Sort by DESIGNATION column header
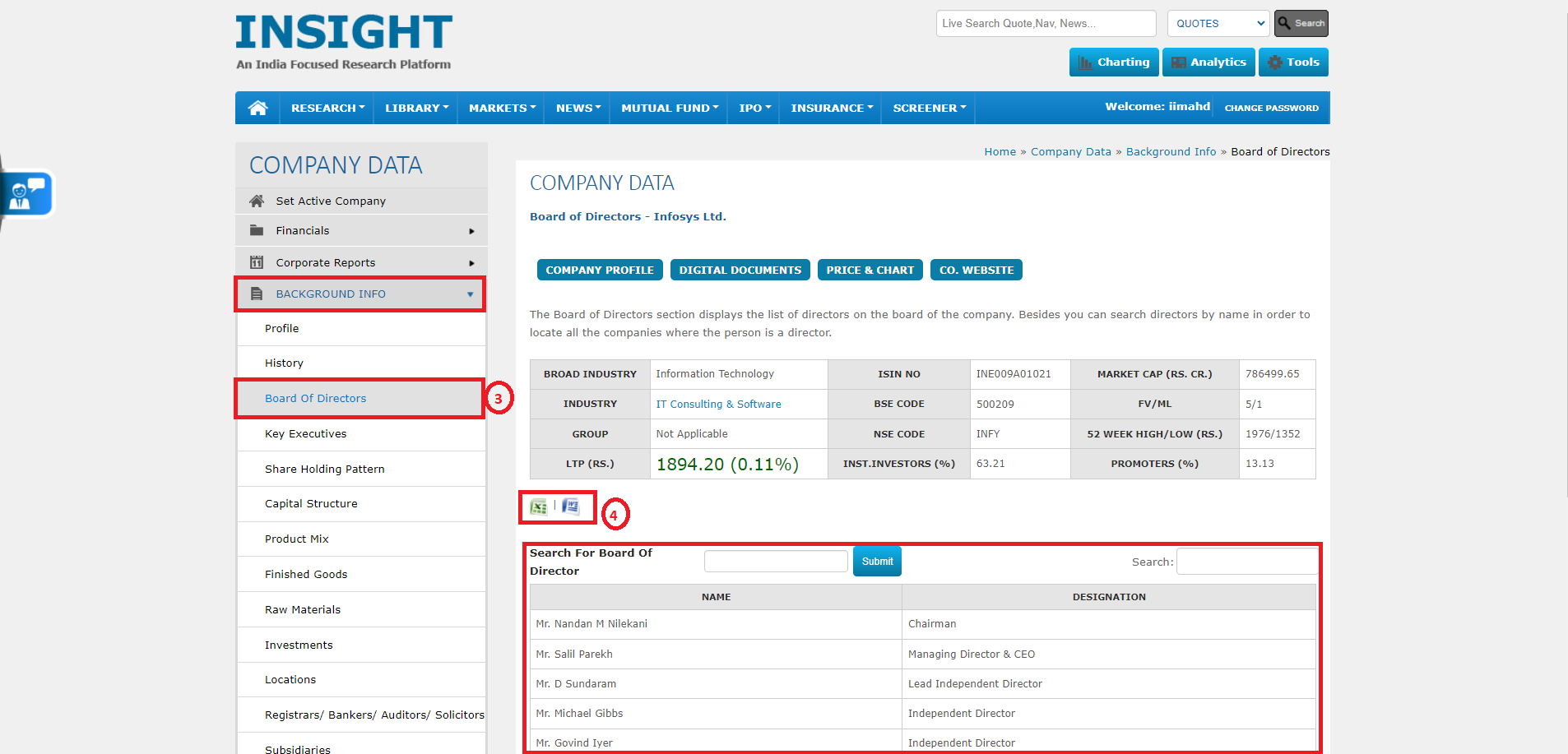Viewport: 1568px width, 754px height. [x=1109, y=597]
